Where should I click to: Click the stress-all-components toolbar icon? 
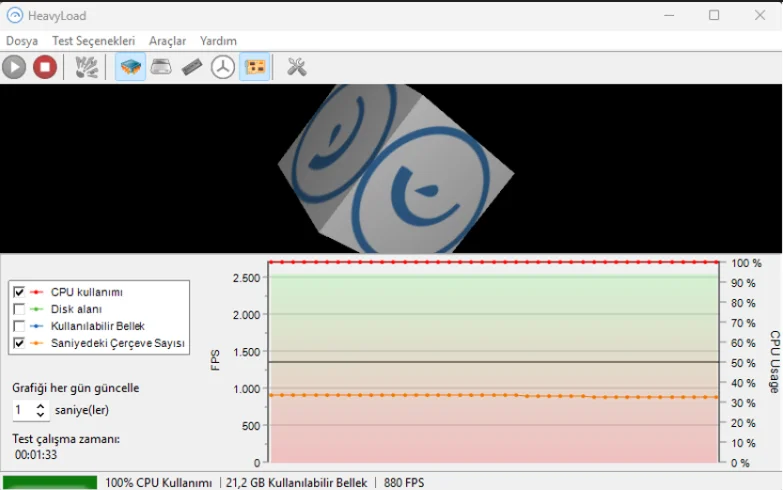pos(86,67)
